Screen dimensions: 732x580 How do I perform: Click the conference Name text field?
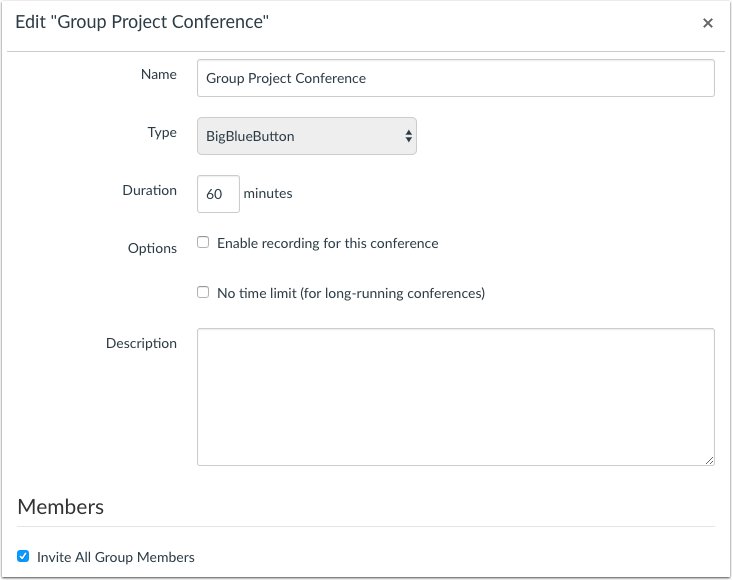click(456, 78)
